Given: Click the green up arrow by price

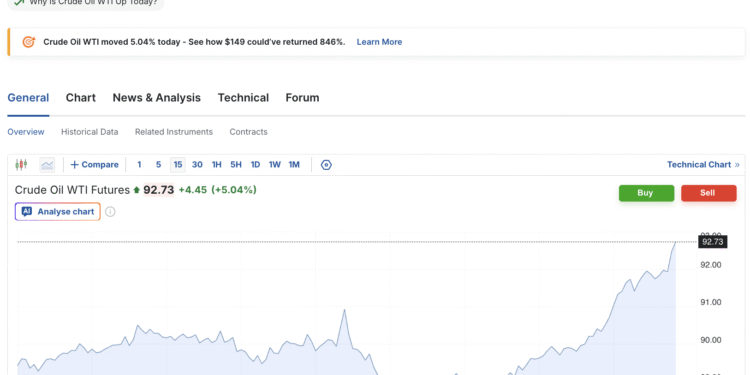Looking at the screenshot, I should coord(137,190).
